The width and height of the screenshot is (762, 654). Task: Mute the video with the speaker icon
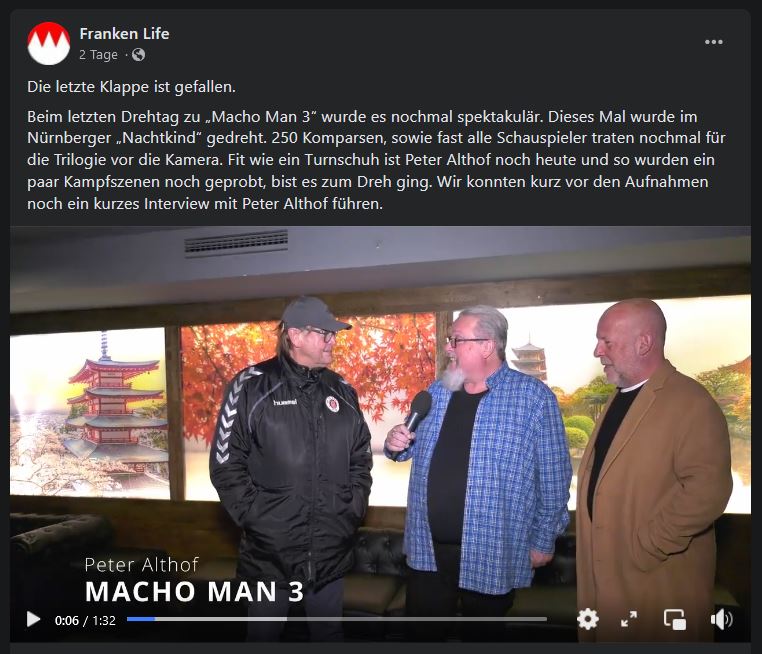click(x=721, y=620)
